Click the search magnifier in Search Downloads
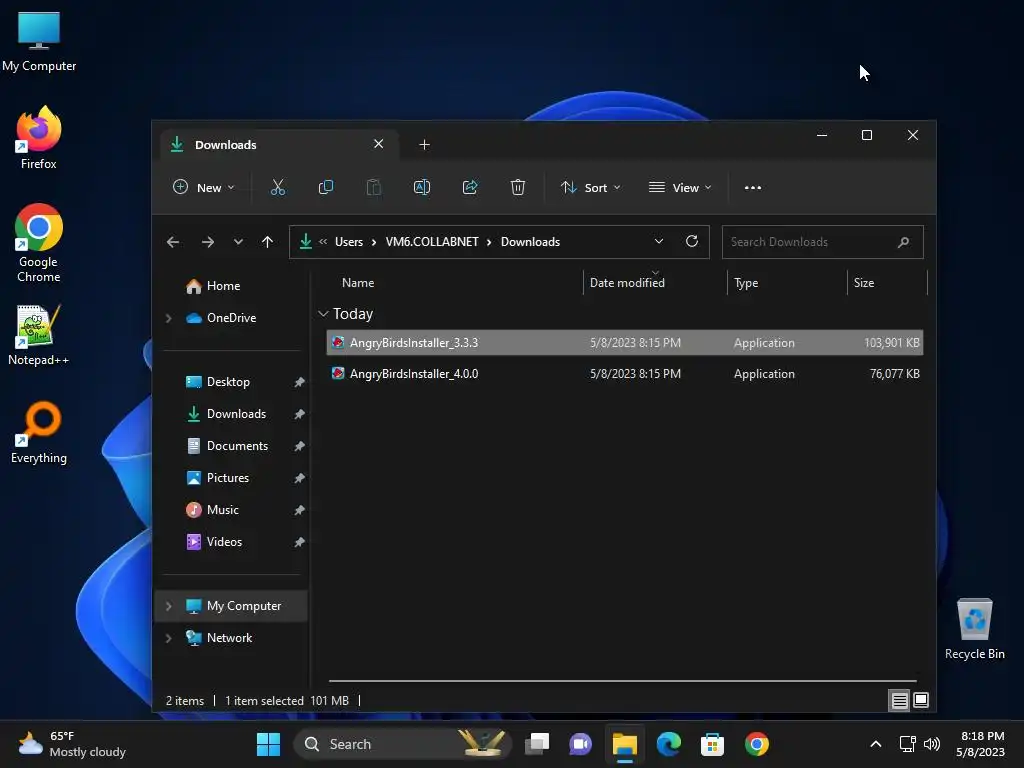 point(903,242)
